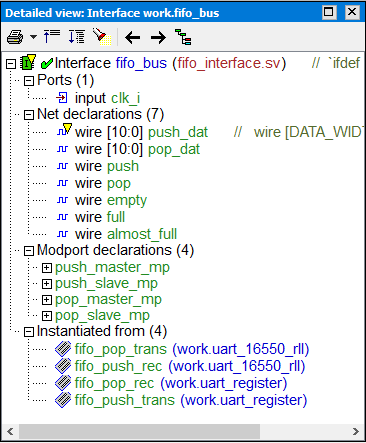Click the wire icon for pop
The width and height of the screenshot is (366, 443).
tap(62, 183)
